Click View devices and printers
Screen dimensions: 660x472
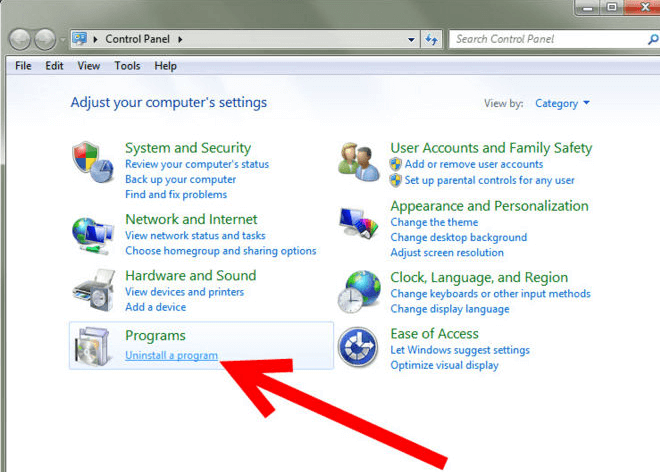point(184,292)
